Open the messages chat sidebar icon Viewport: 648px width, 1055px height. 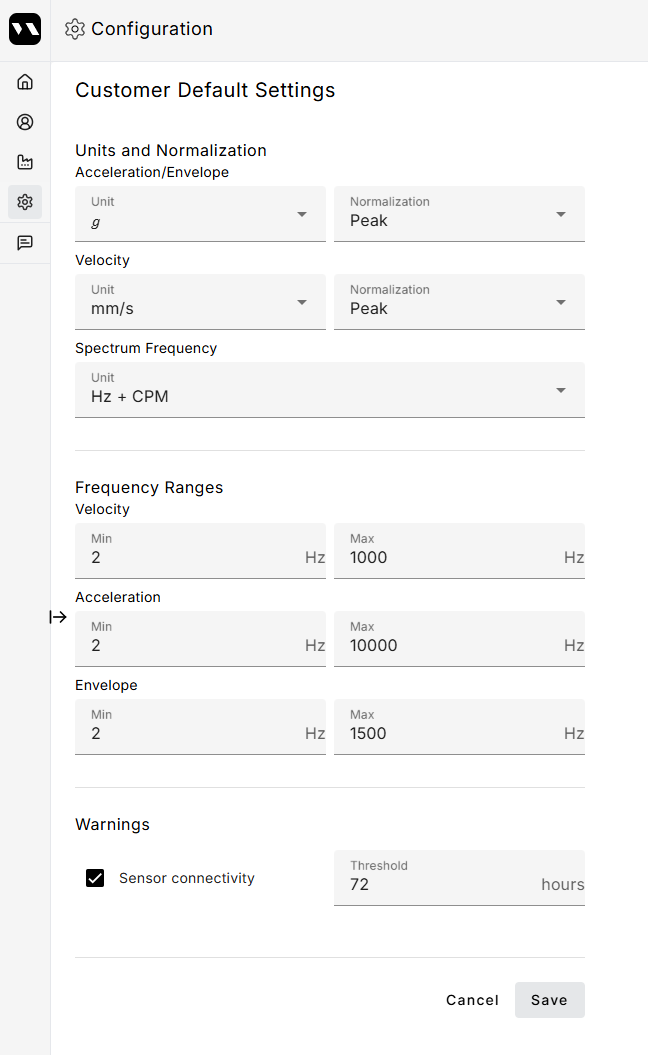click(25, 242)
